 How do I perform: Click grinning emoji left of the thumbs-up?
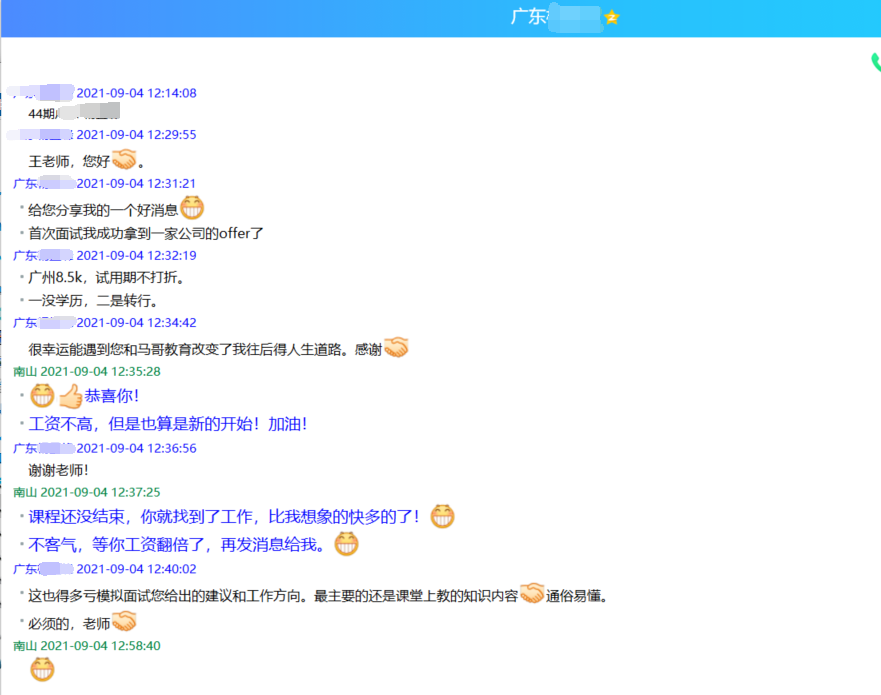(x=42, y=396)
